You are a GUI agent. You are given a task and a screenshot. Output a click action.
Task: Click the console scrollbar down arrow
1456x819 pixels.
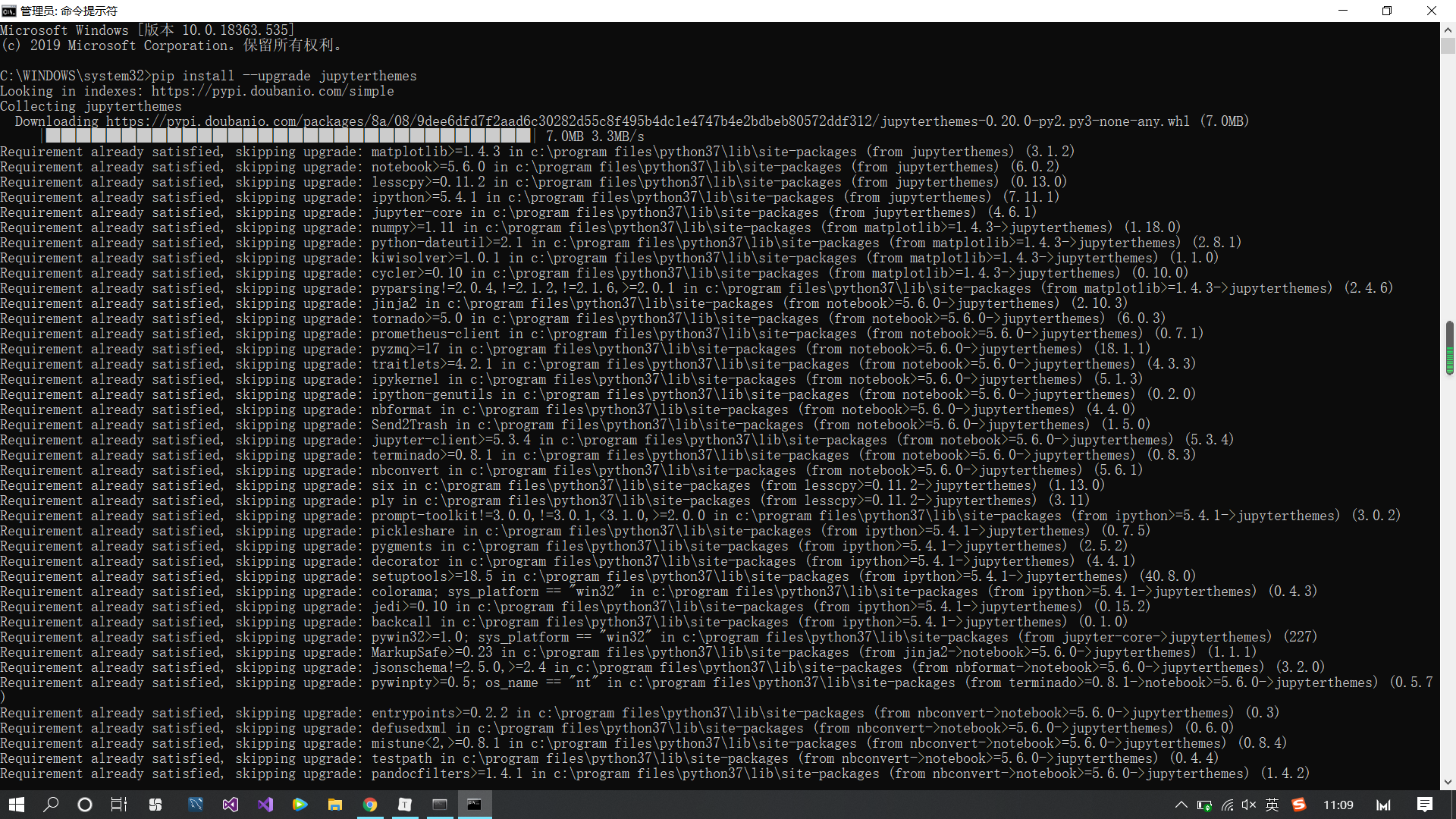click(1448, 782)
